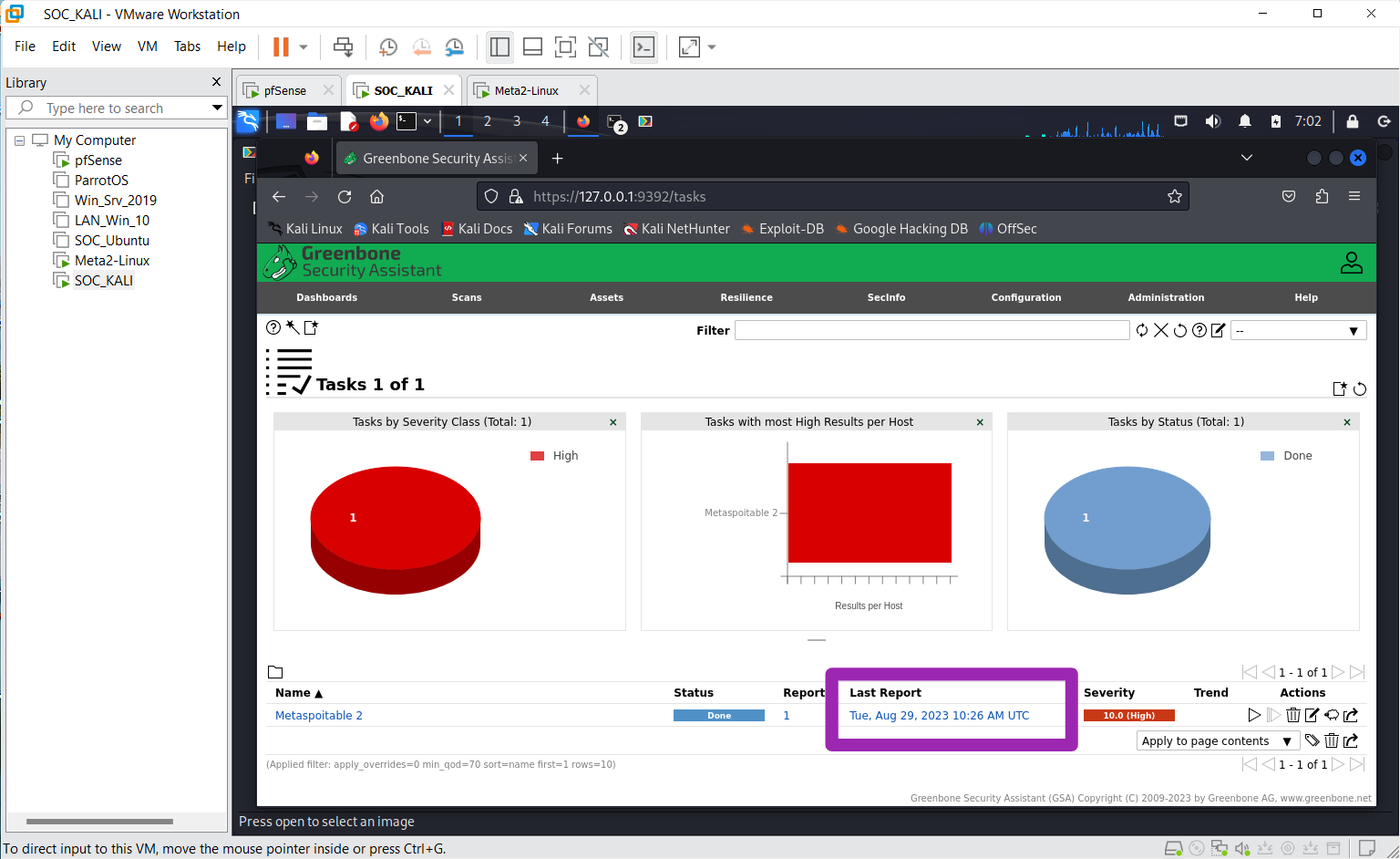
Task: Open the SecInfo menu
Action: (x=886, y=297)
